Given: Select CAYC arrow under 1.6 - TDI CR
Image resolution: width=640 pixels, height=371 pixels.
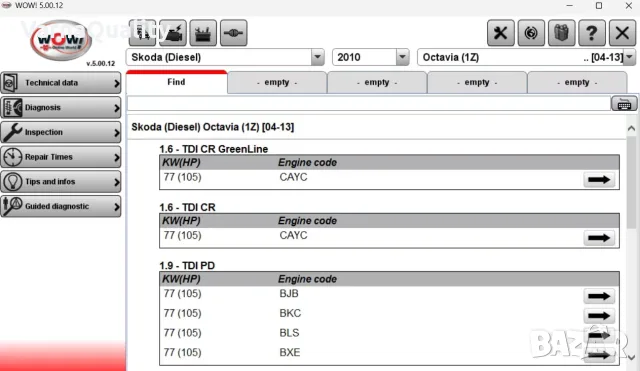Looking at the screenshot, I should [x=599, y=238].
